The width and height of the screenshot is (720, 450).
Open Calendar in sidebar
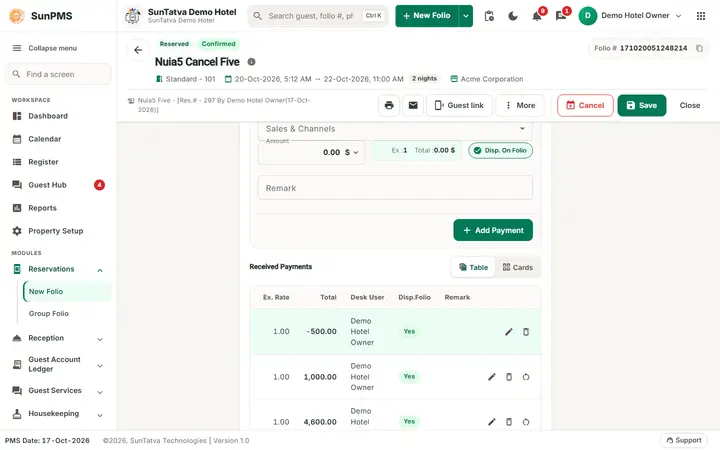point(58,139)
